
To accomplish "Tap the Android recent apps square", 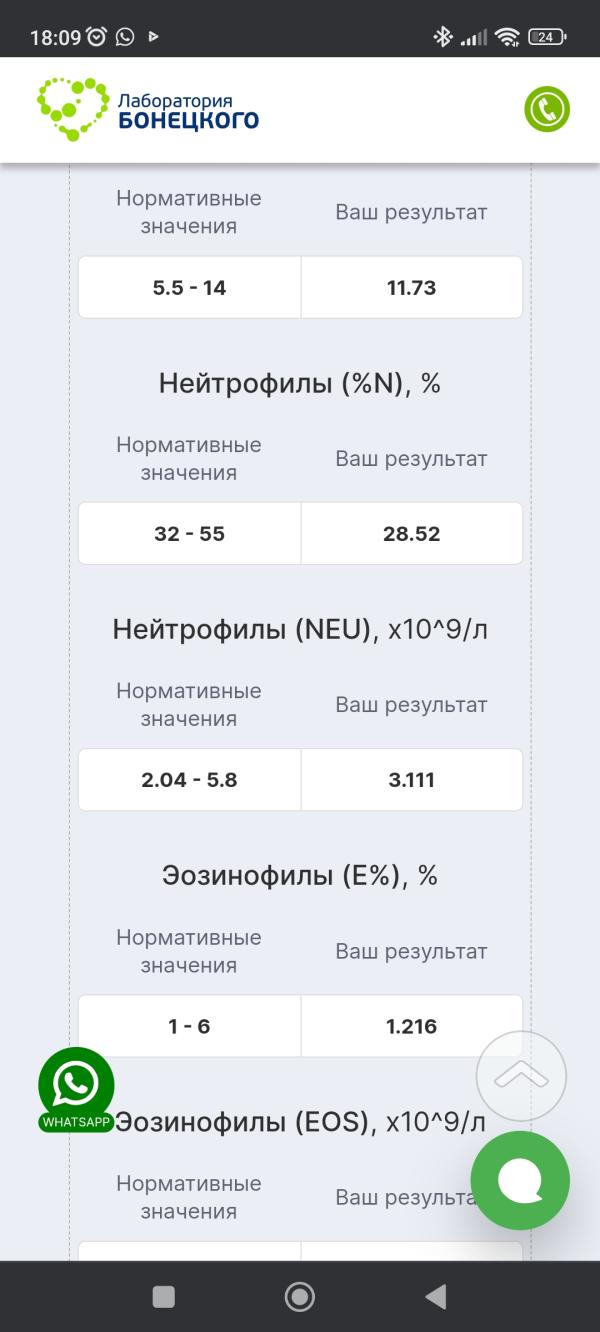I will [x=163, y=1297].
